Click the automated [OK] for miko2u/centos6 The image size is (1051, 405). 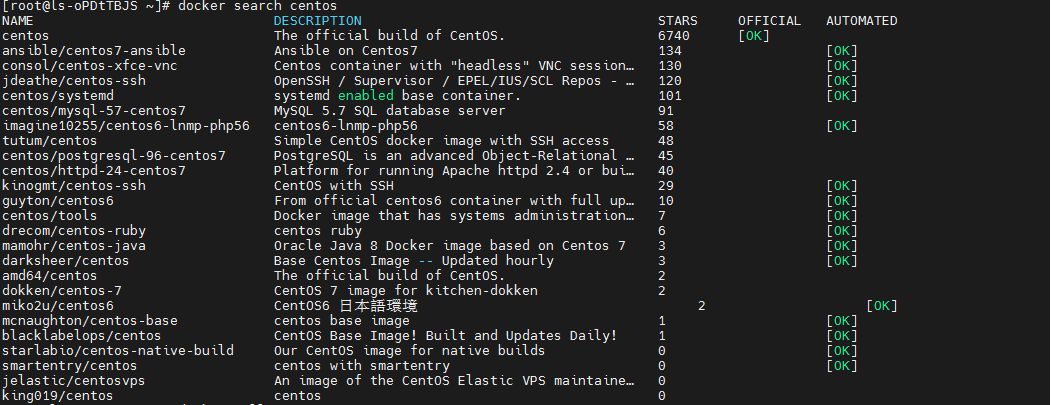tap(882, 306)
